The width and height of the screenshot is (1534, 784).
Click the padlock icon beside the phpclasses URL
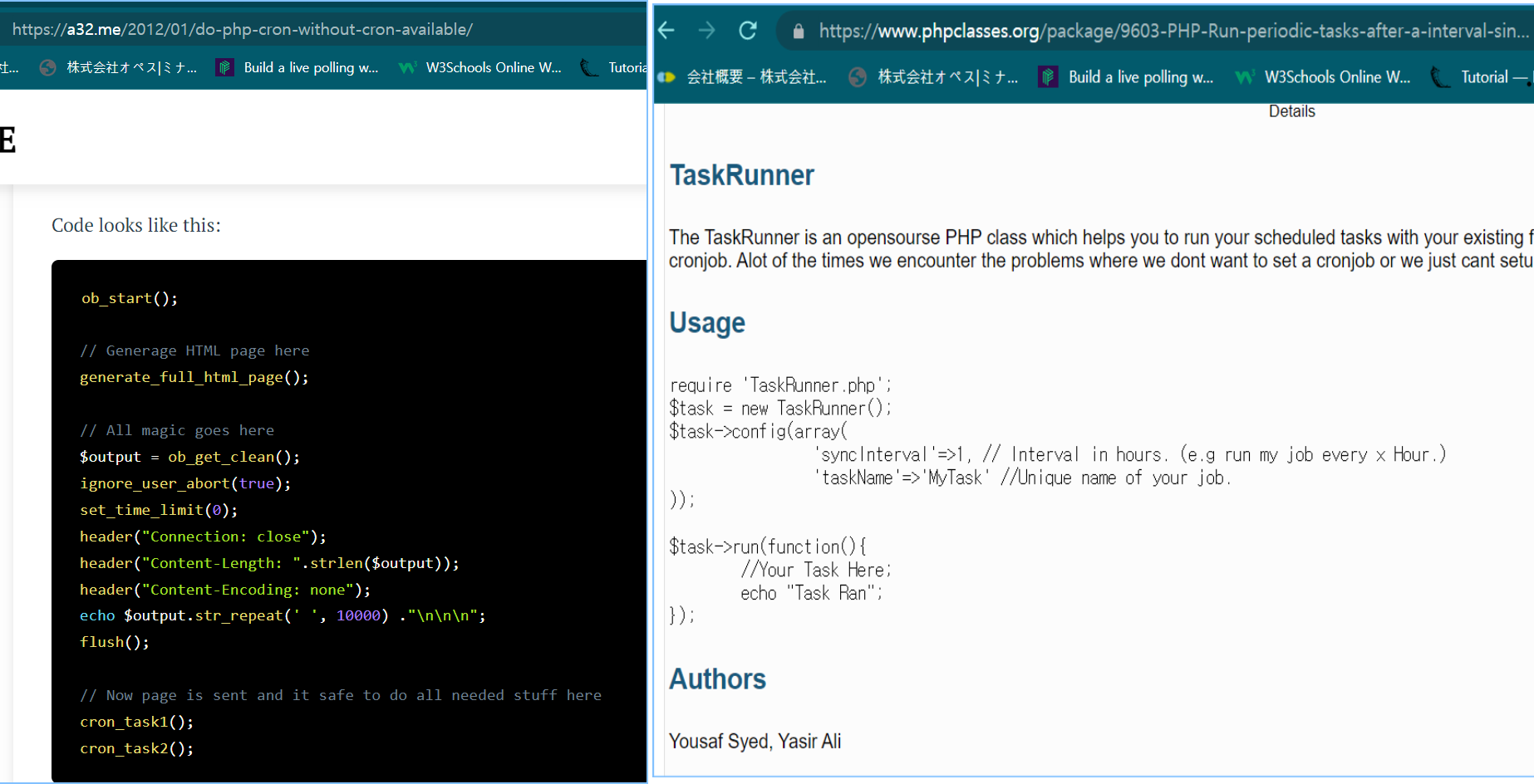(x=799, y=32)
